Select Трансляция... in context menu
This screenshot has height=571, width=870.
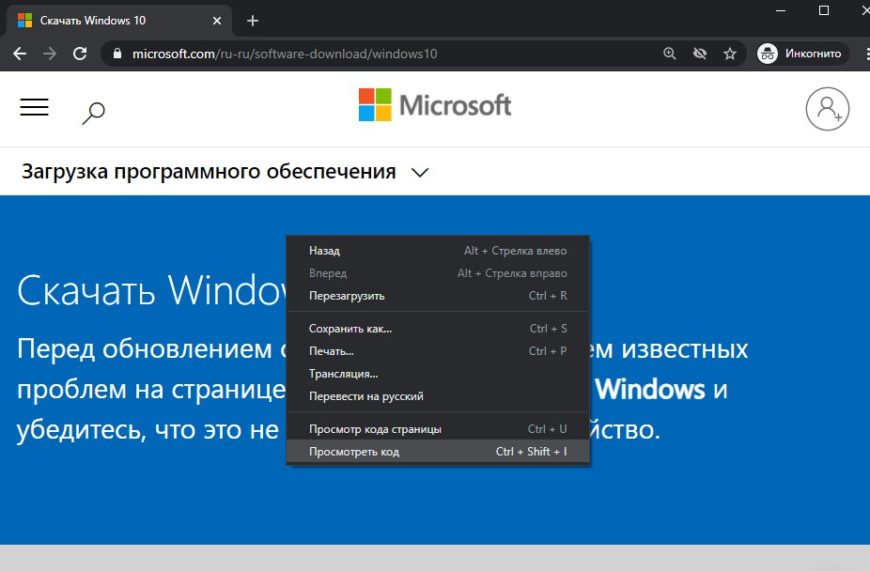(438, 374)
